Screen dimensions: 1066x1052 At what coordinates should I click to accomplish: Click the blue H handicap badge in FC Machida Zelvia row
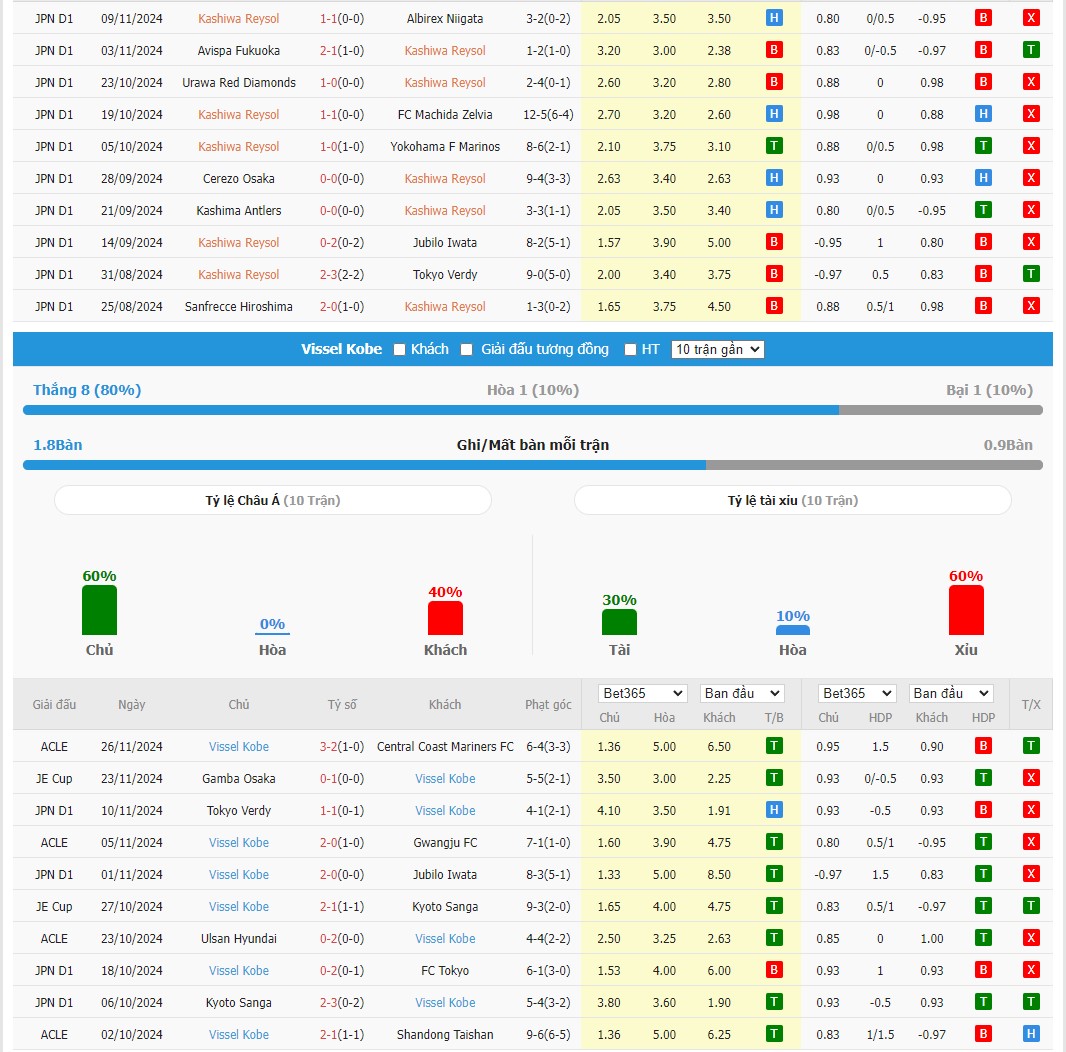click(983, 114)
